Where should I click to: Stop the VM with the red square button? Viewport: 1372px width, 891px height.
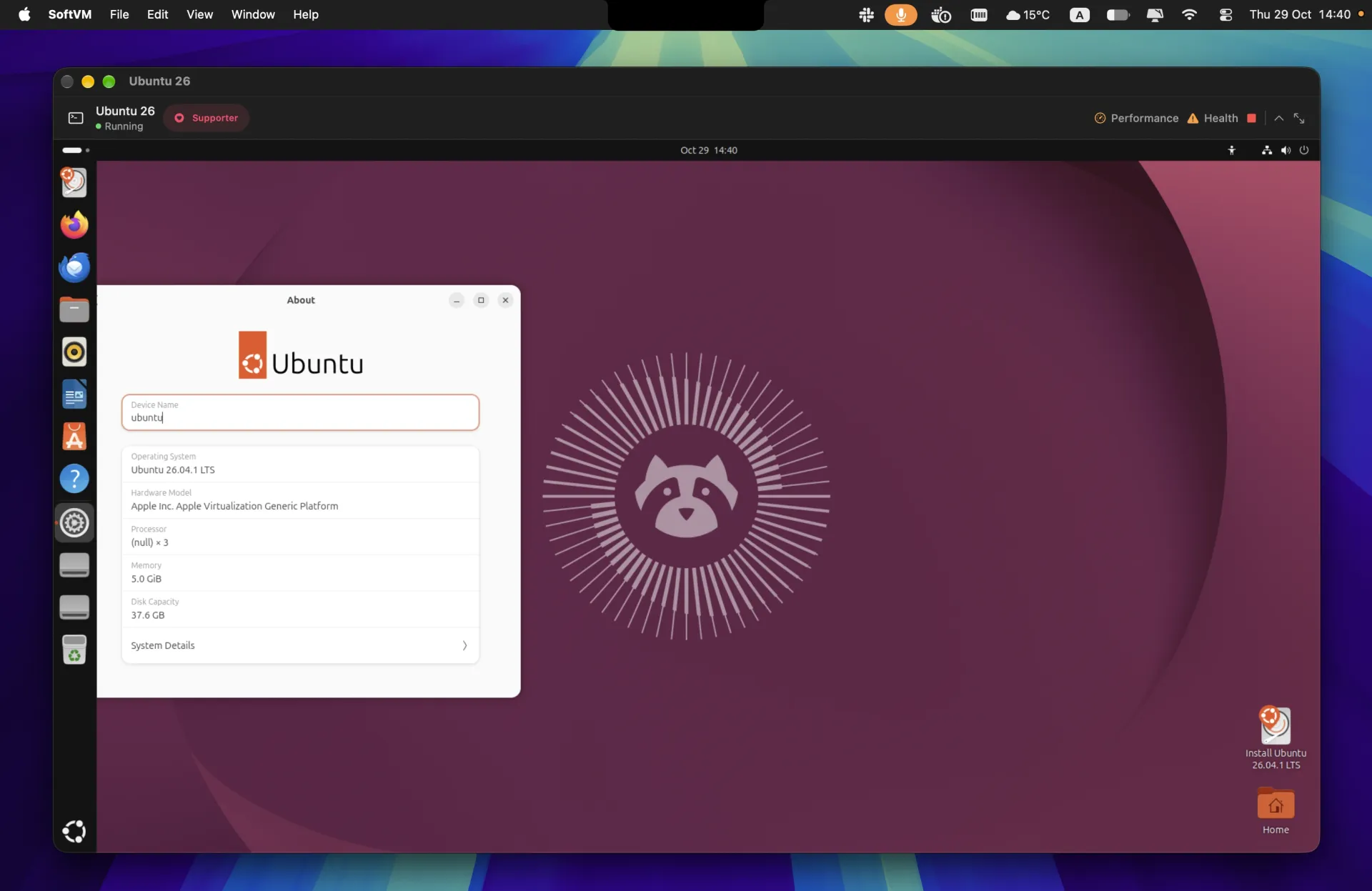tap(1251, 118)
